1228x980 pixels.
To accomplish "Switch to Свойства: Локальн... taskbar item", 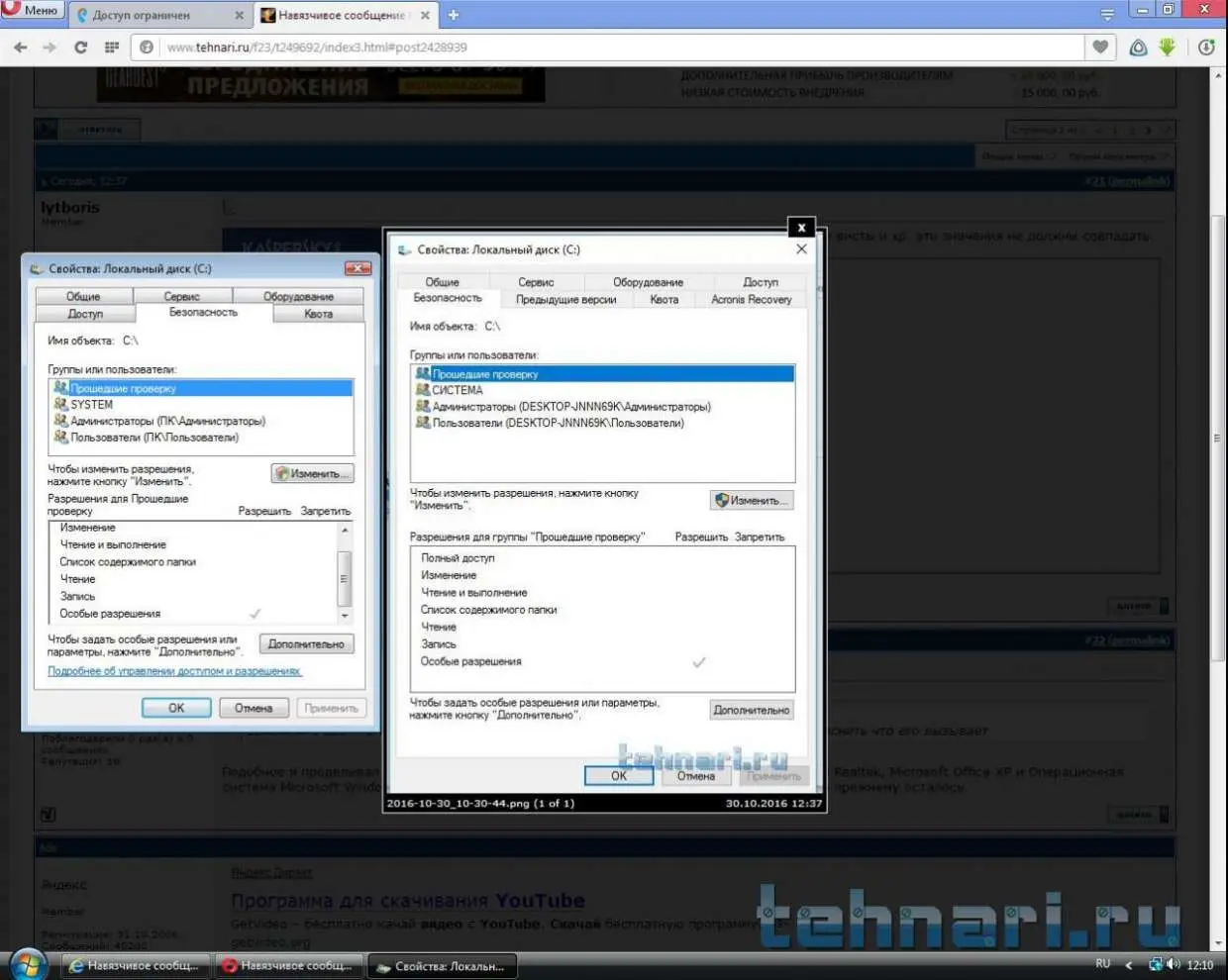I will point(443,966).
